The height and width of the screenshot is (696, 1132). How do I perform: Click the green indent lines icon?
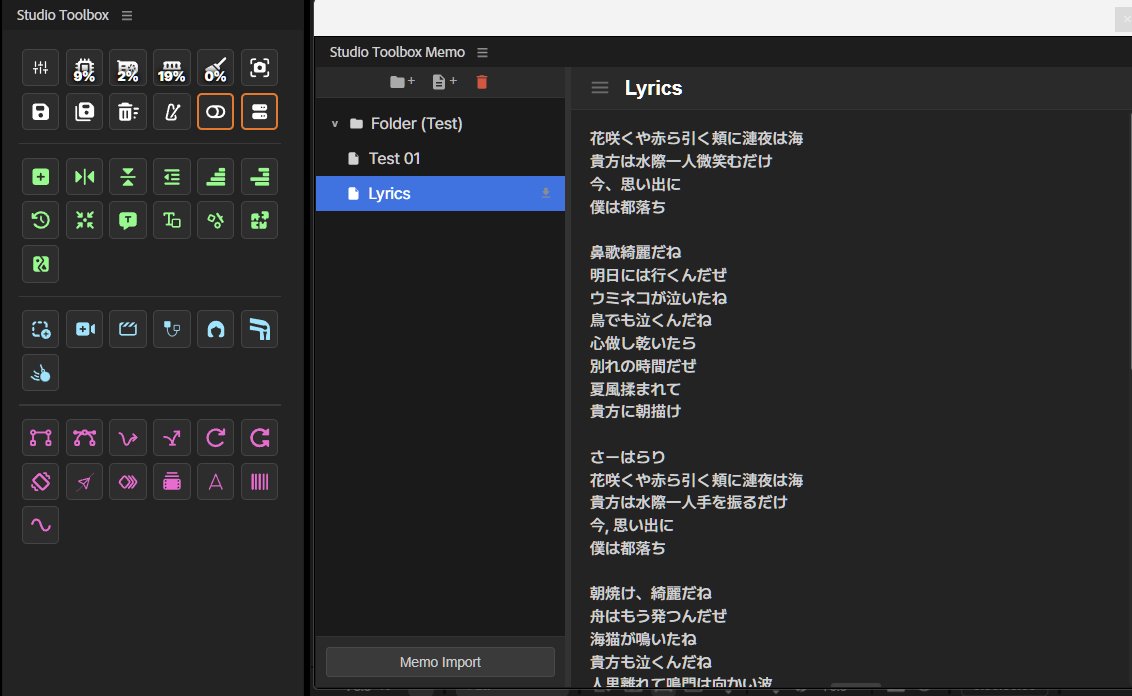172,177
